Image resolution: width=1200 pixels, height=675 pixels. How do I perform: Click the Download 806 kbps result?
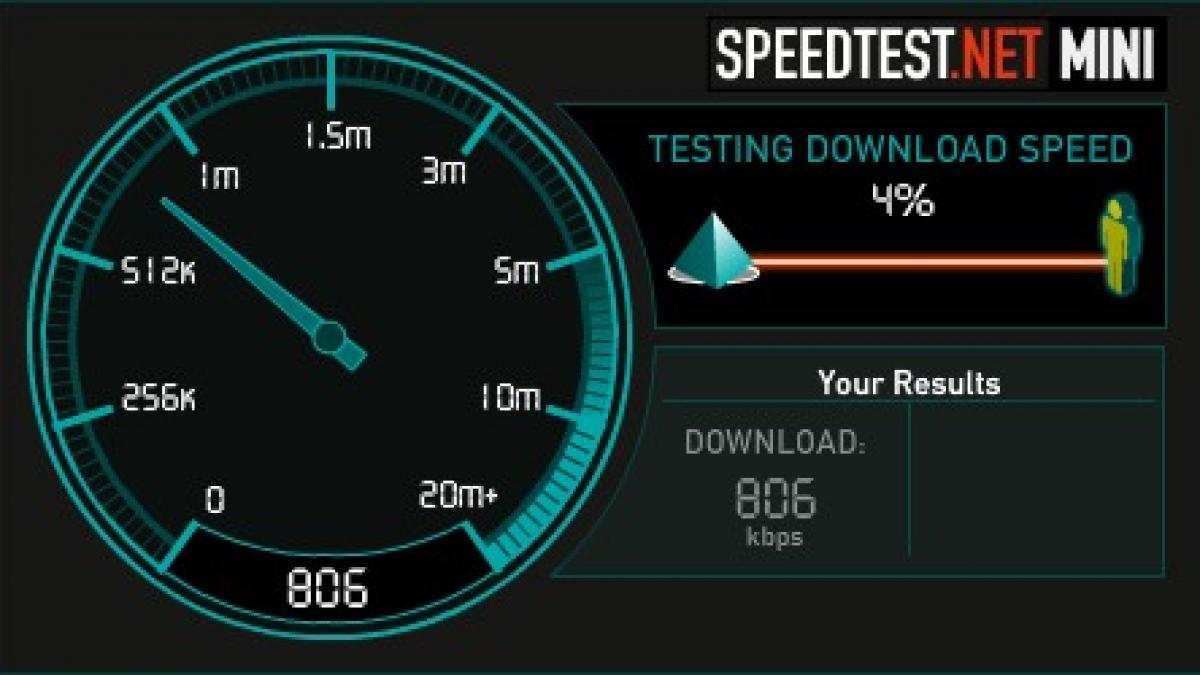[776, 490]
